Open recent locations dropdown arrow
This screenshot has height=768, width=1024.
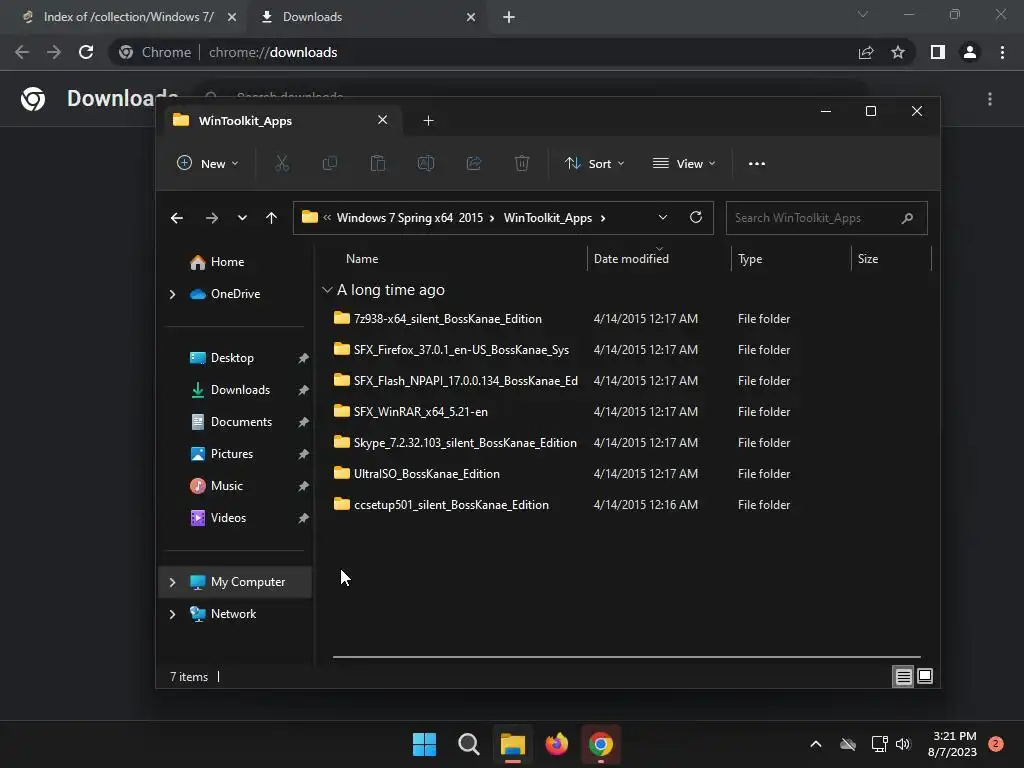coord(242,218)
